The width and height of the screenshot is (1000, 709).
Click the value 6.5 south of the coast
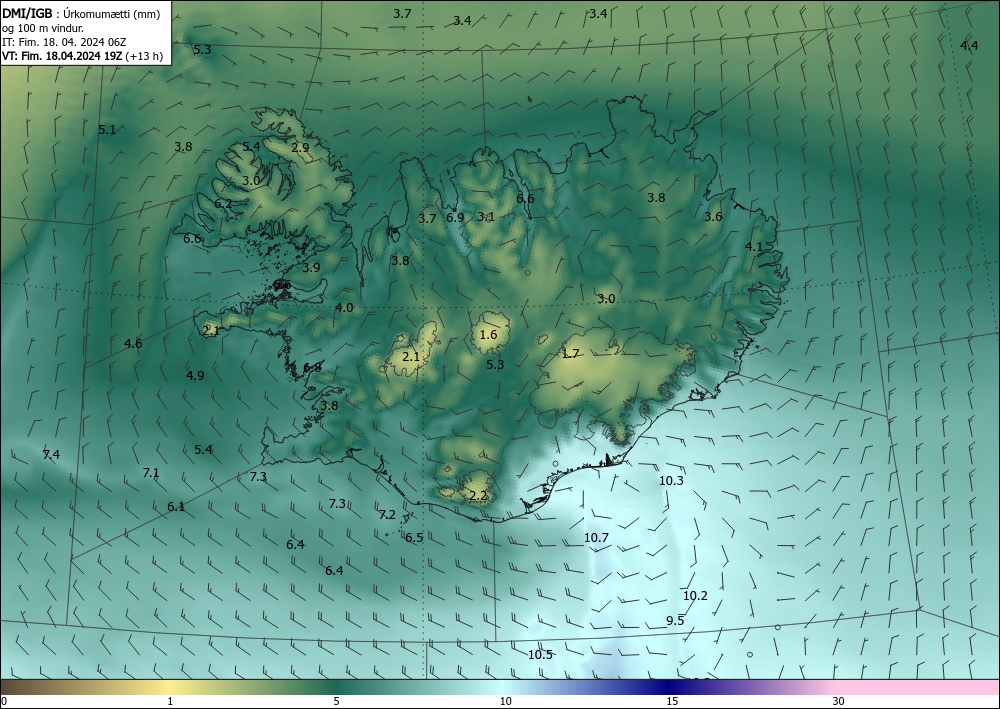point(414,538)
